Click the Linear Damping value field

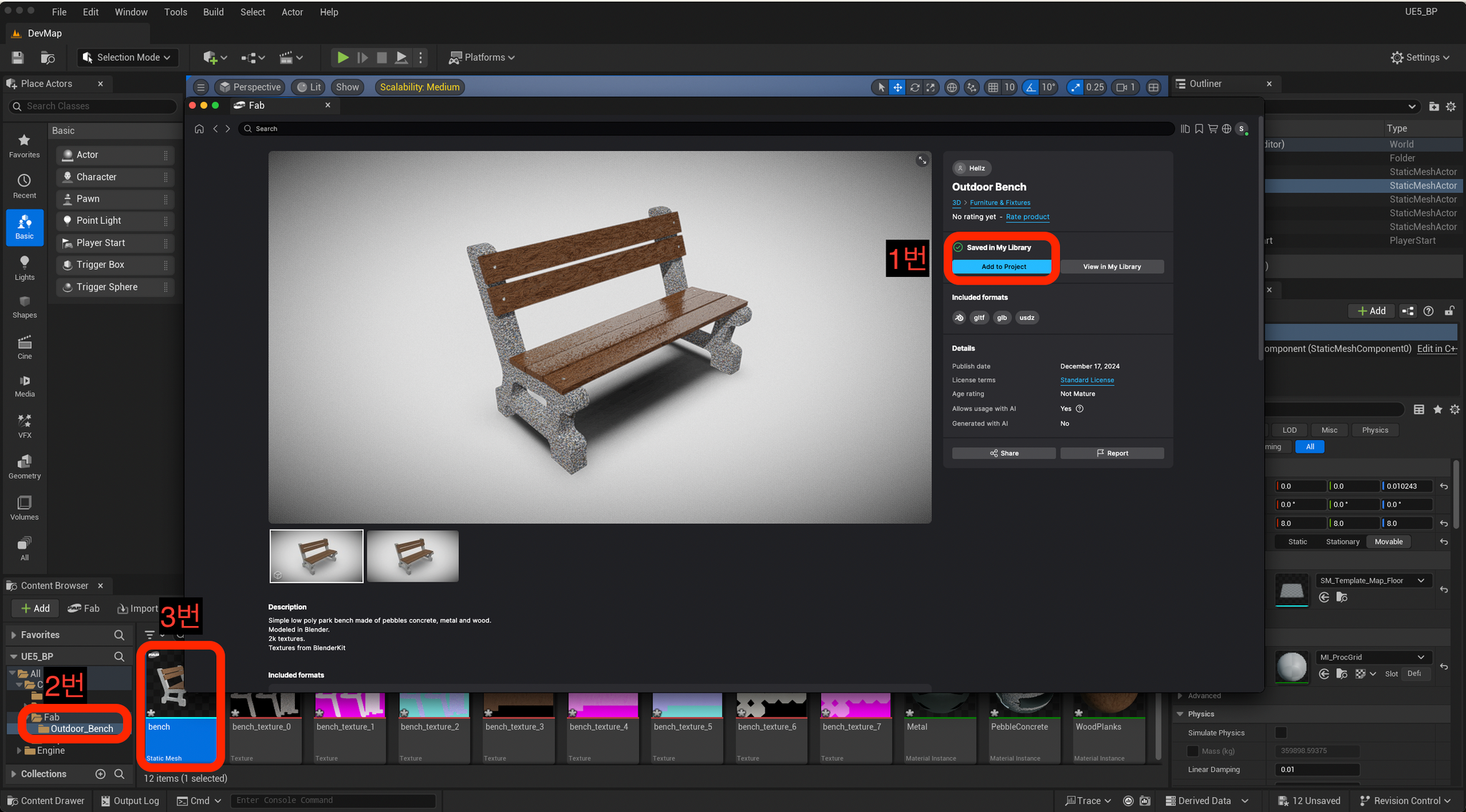[1317, 770]
